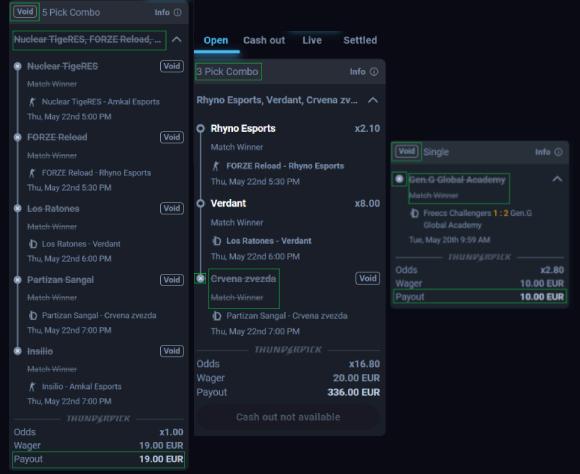Click the Void label on Single bet header
Viewport: 580px width, 474px height.
(407, 151)
